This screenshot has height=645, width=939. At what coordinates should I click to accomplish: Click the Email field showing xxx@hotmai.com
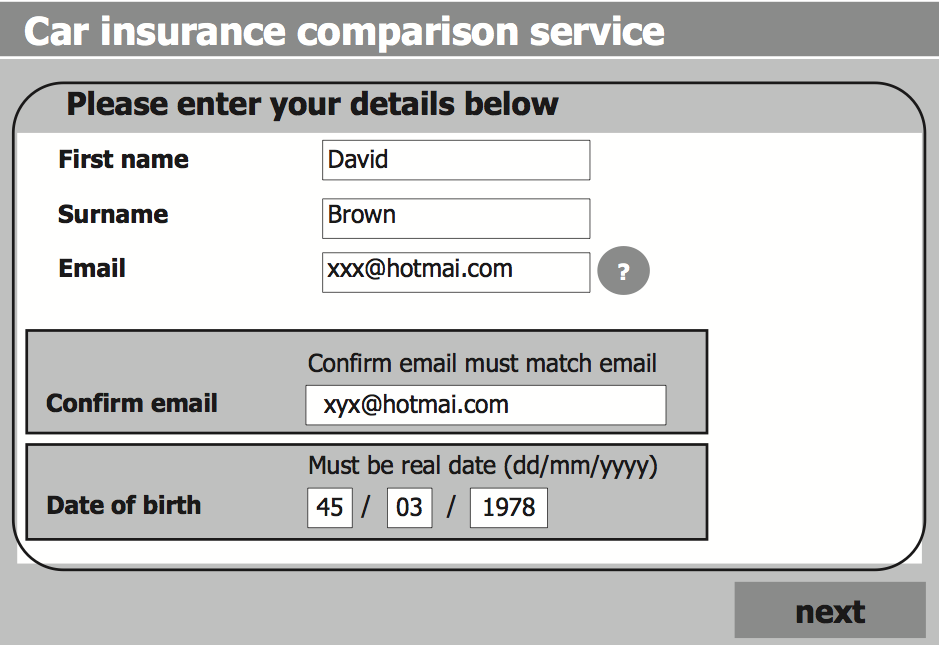click(x=455, y=272)
